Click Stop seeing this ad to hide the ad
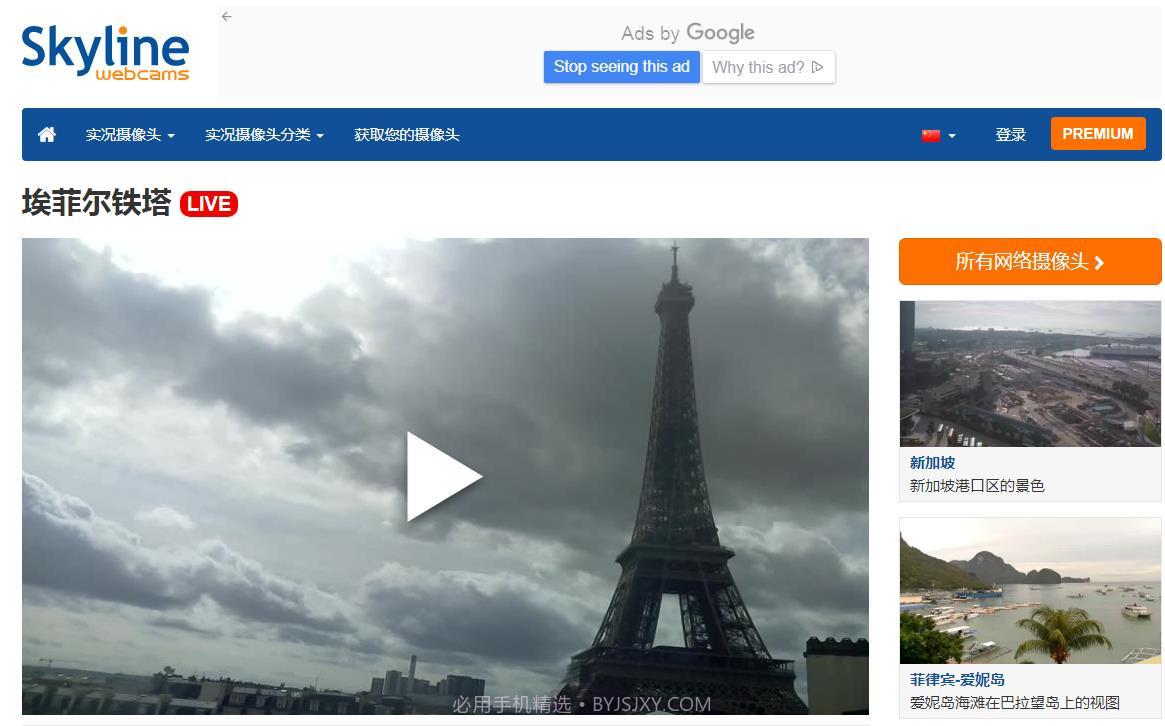 pos(621,67)
